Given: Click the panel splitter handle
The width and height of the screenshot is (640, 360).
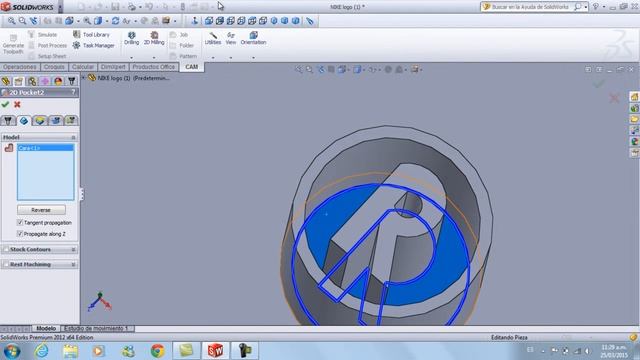Looking at the screenshot, I should pyautogui.click(x=82, y=194).
